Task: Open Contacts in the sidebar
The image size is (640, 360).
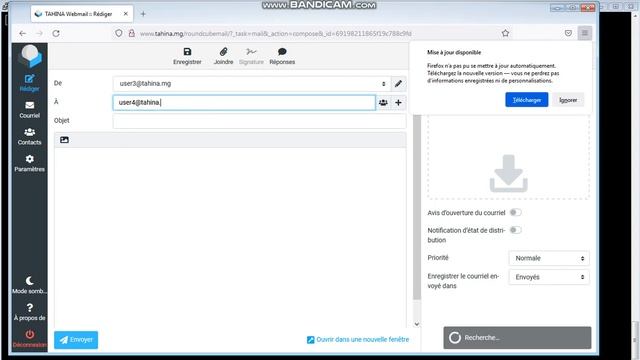Action: 29,137
